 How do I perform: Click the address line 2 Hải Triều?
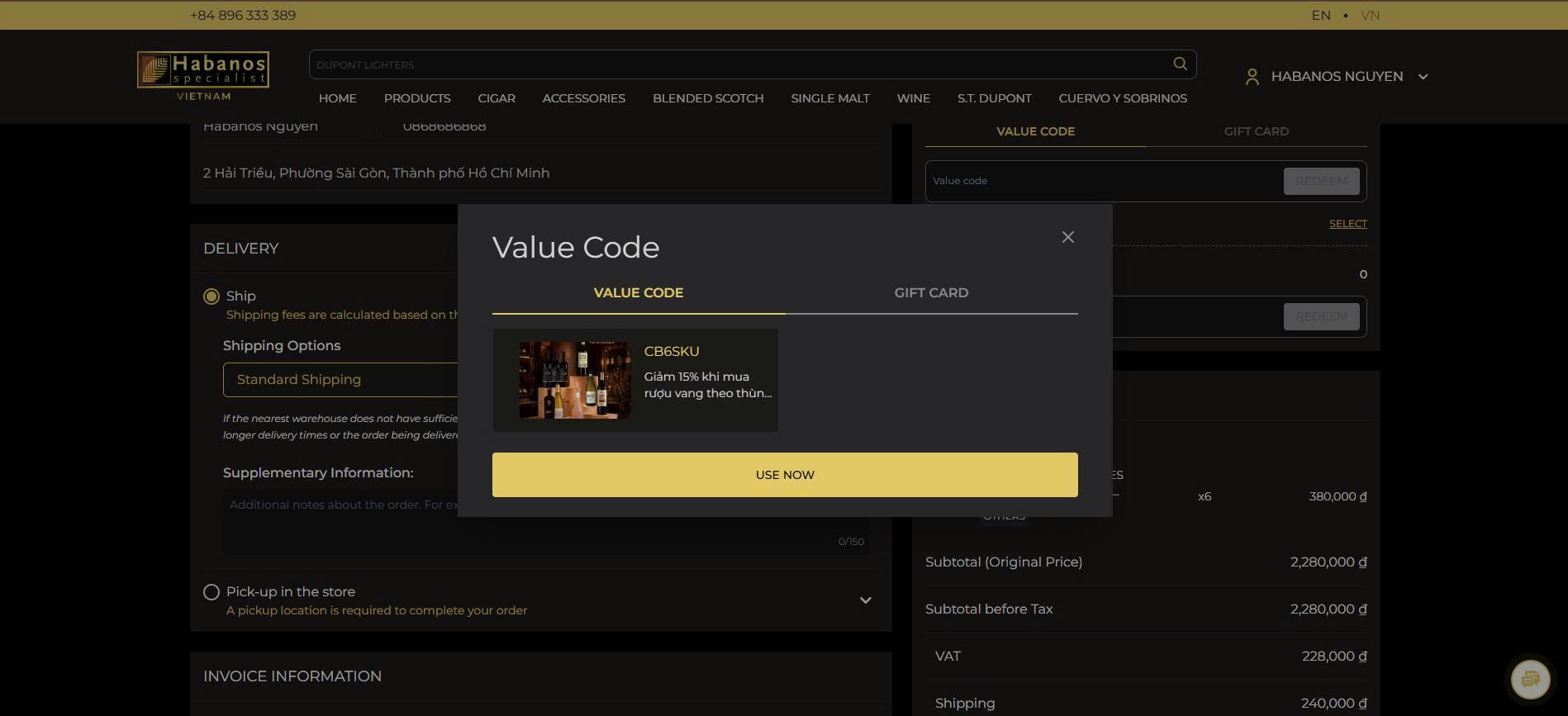pyautogui.click(x=376, y=173)
